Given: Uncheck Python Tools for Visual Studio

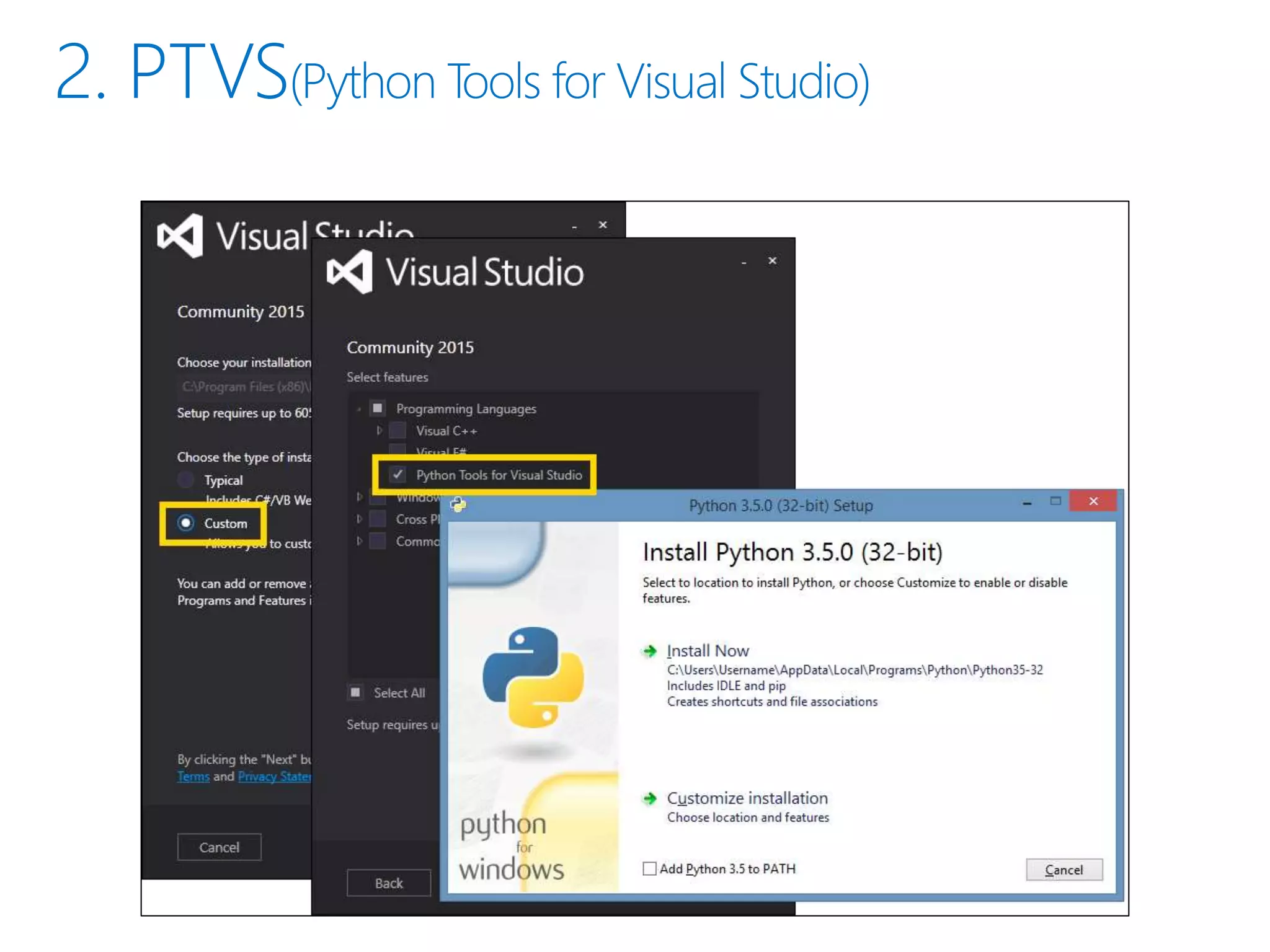Looking at the screenshot, I should (x=398, y=475).
